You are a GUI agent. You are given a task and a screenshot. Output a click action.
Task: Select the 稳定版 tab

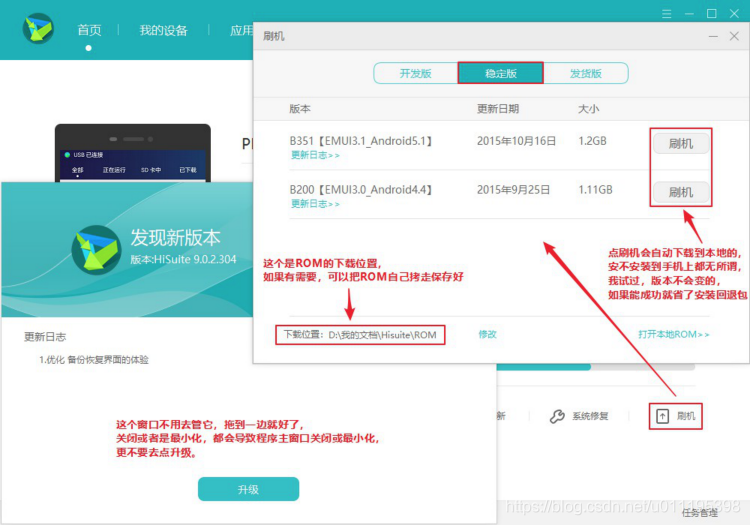(x=501, y=73)
